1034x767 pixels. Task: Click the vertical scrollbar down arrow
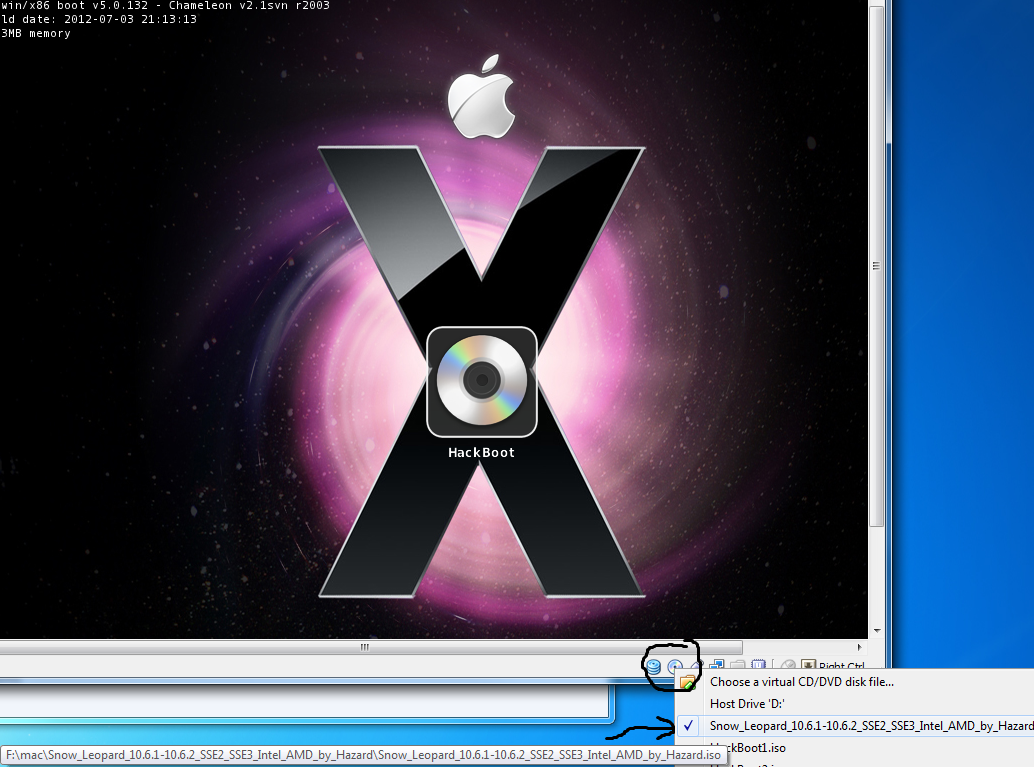click(x=876, y=631)
